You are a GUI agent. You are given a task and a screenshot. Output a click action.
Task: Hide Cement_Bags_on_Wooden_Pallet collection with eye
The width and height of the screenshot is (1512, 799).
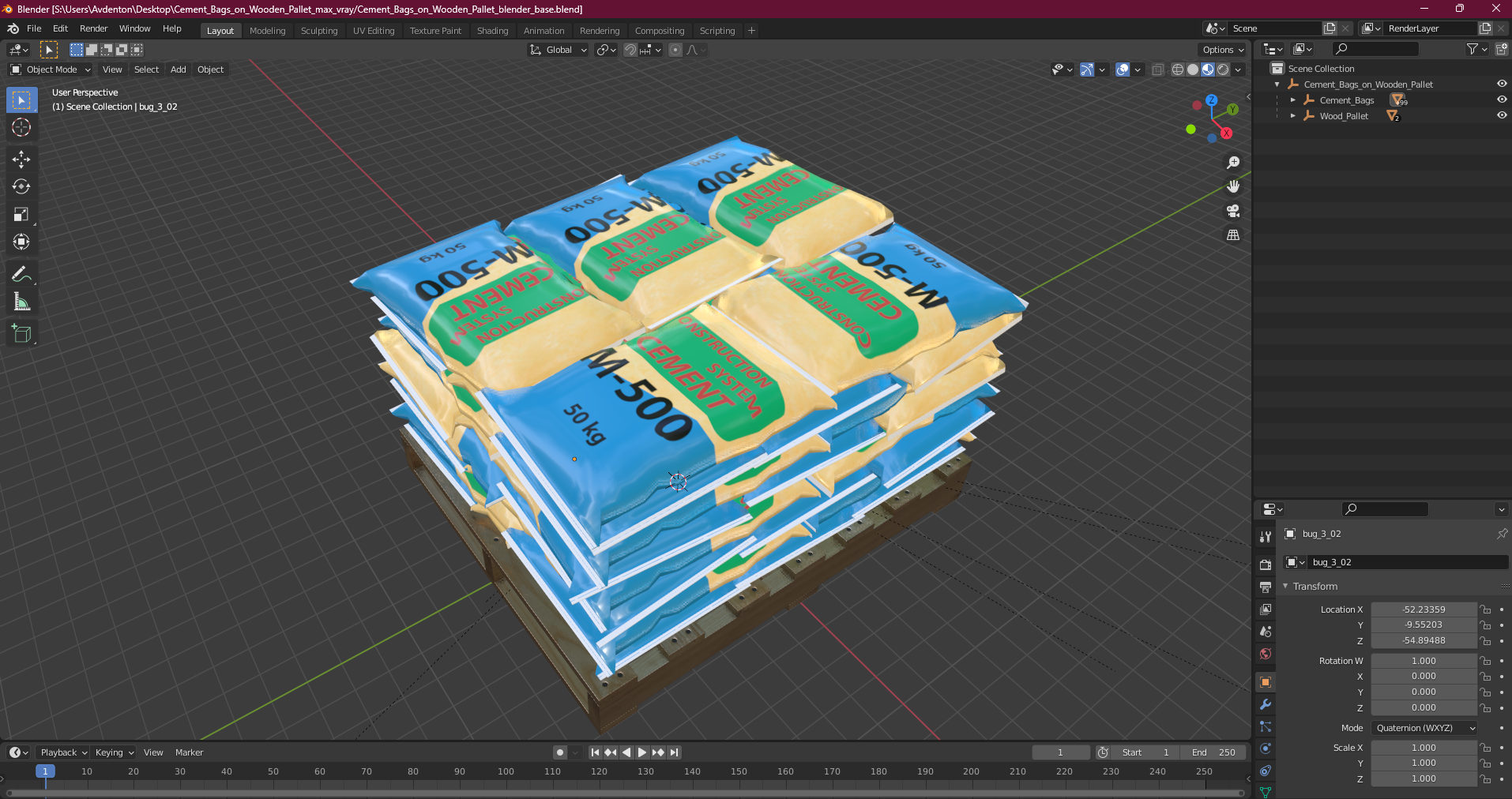1502,84
